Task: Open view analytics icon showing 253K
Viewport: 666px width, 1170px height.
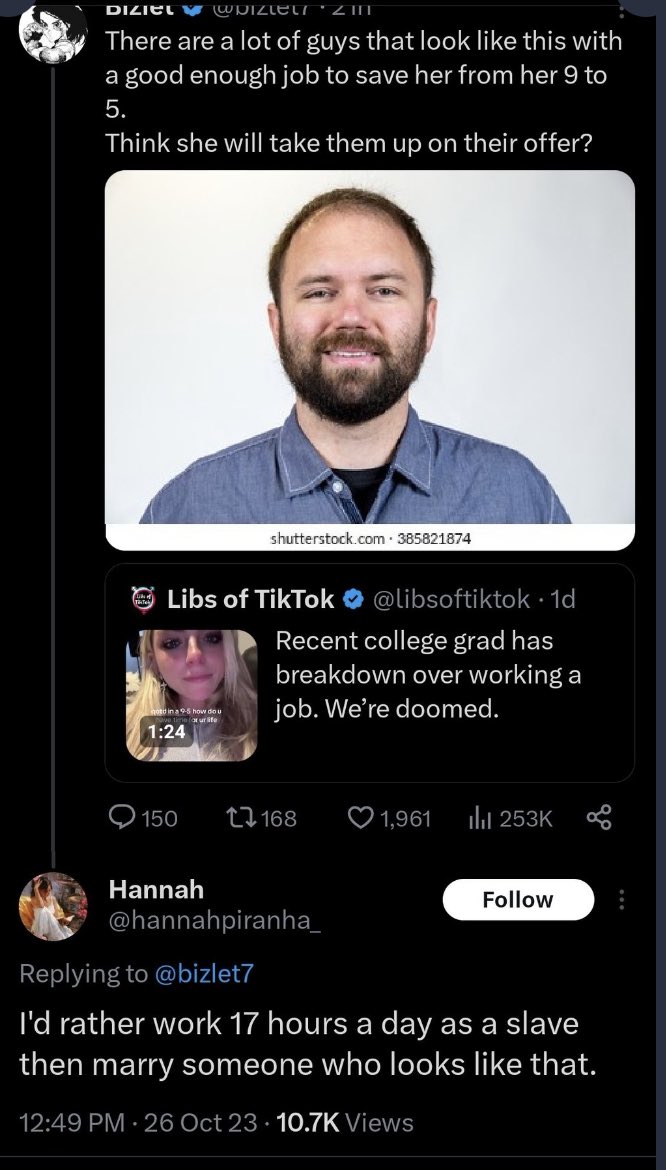Action: click(479, 818)
